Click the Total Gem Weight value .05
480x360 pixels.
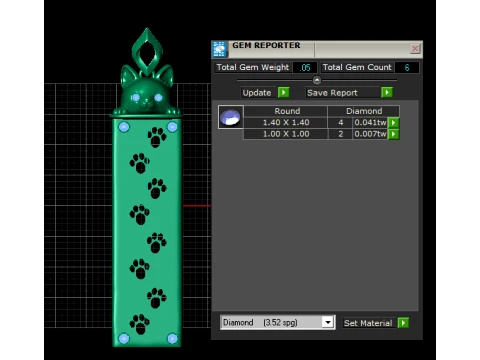305,68
